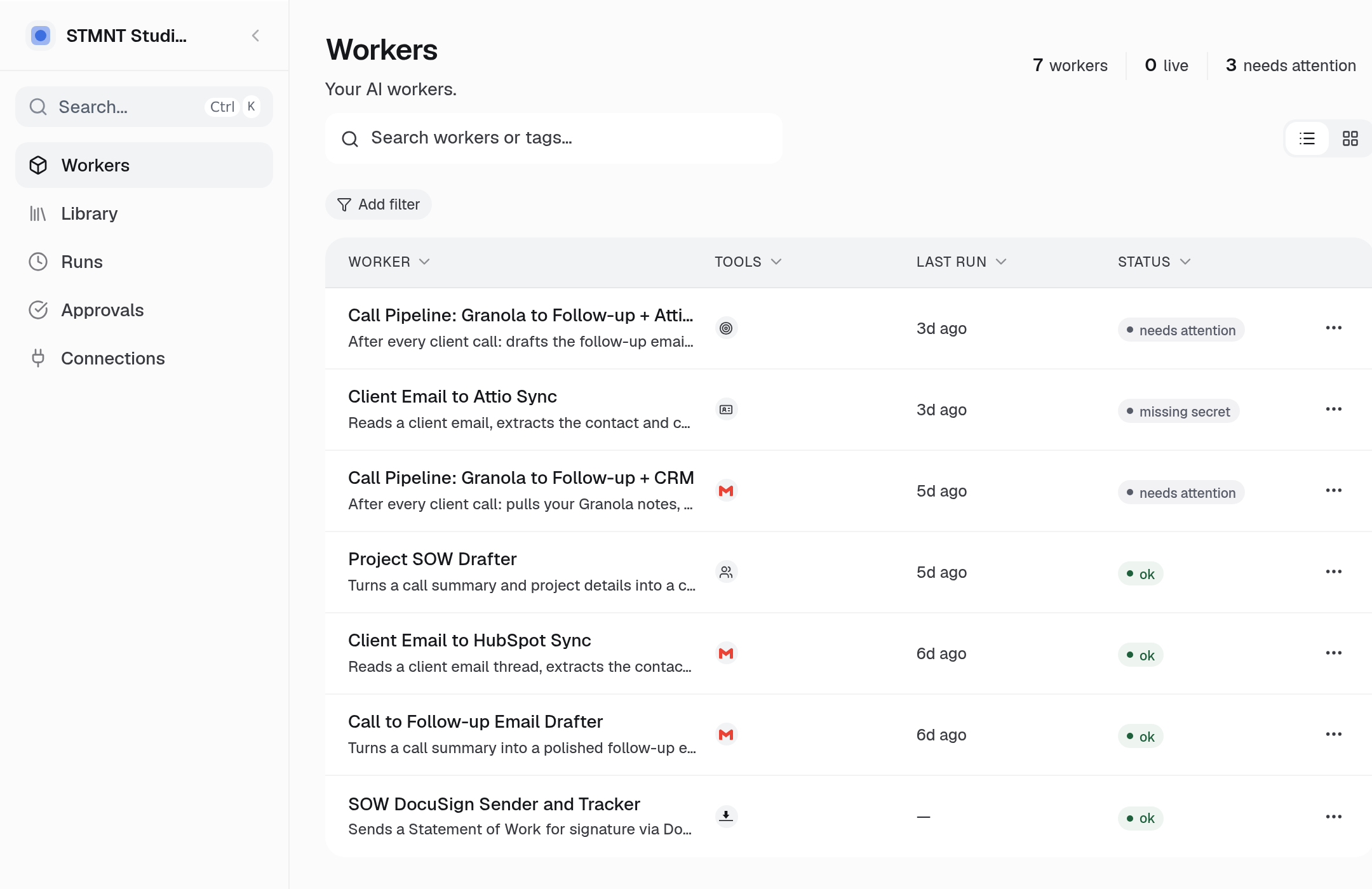Screen dimensions: 1372x889
Task: Open the Client Email to HubSpot Sync worker
Action: click(x=469, y=641)
